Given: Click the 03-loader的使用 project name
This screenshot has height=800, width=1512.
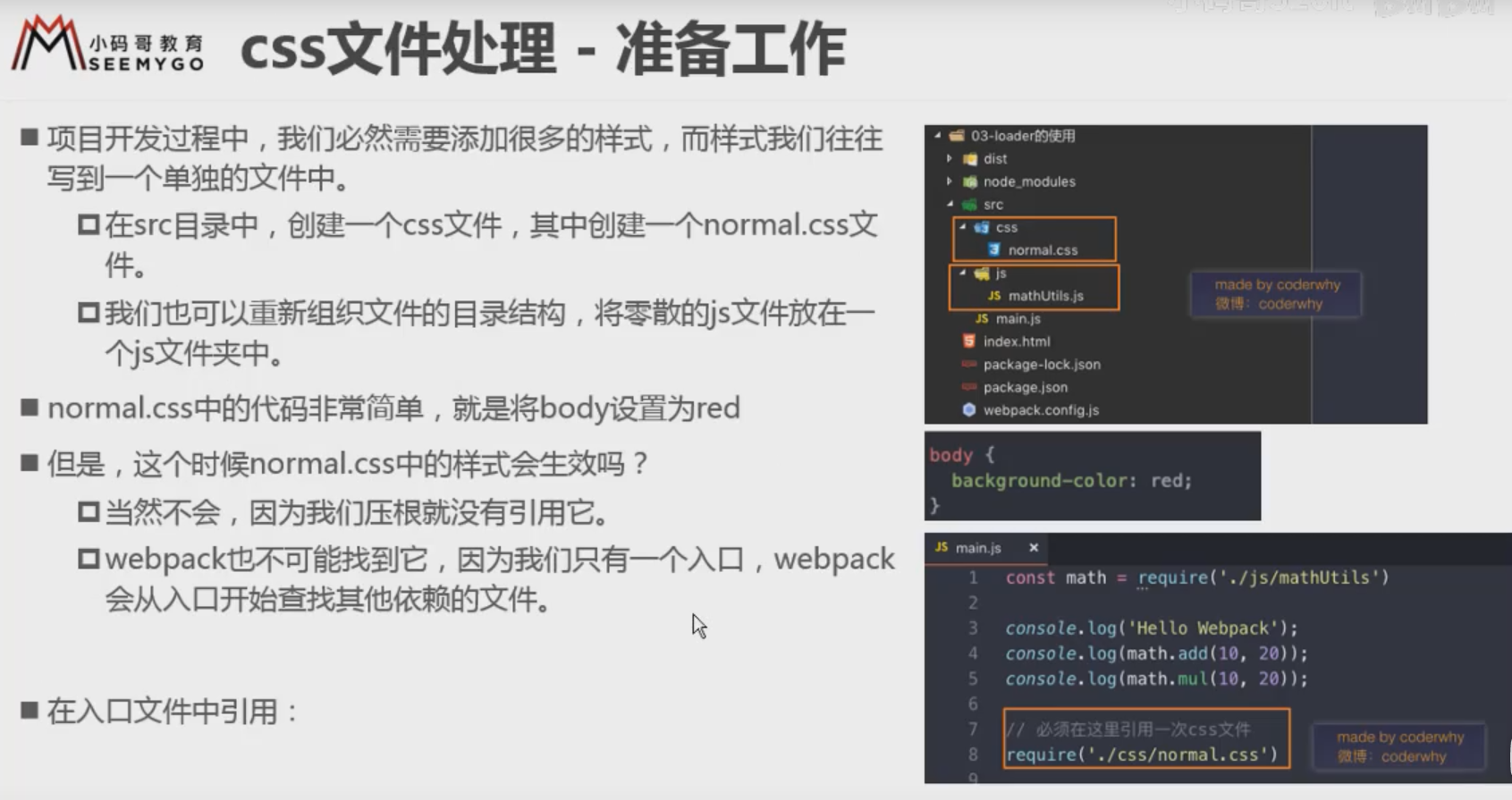Looking at the screenshot, I should point(1023,136).
